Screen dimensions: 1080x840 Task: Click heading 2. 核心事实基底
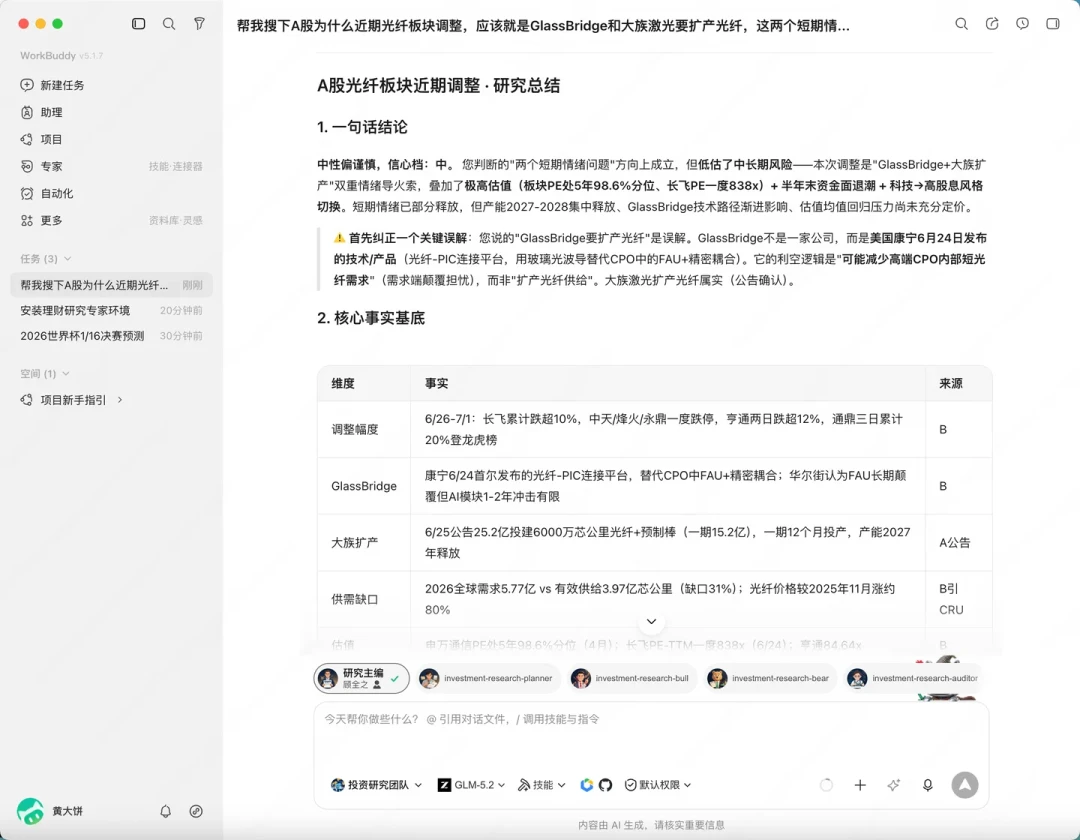pos(371,318)
